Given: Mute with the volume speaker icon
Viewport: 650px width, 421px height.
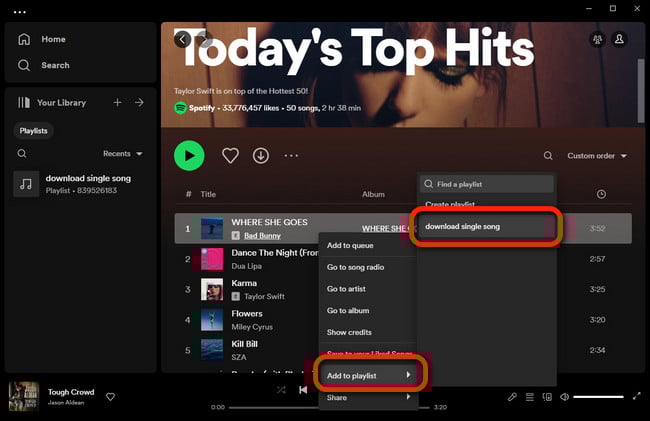Looking at the screenshot, I should [564, 397].
